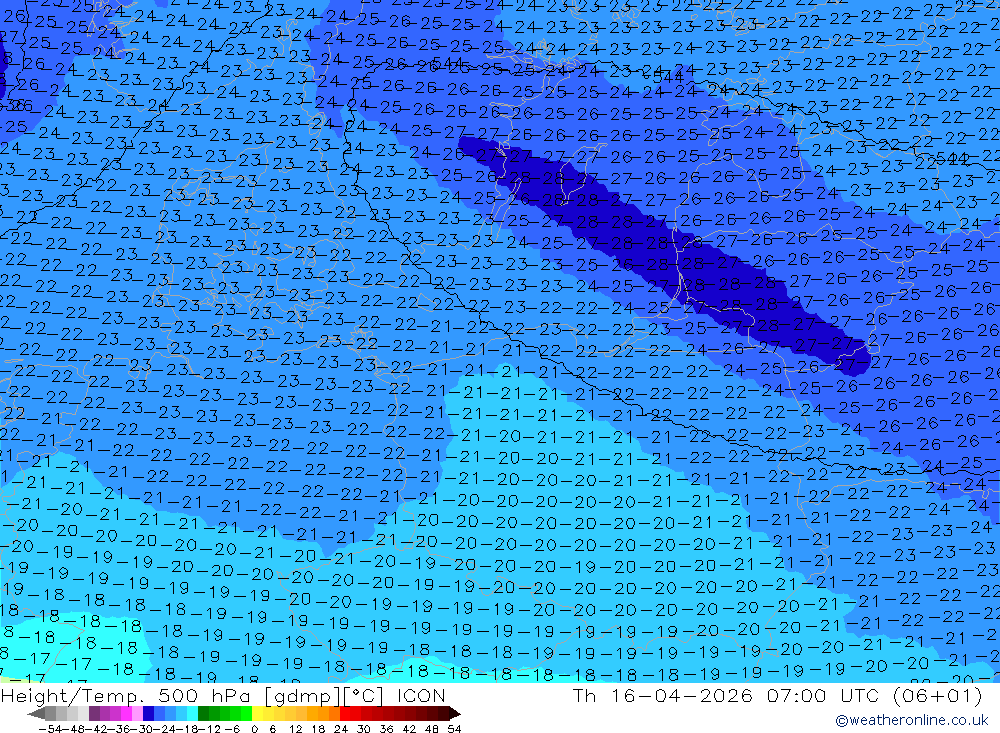Image resolution: width=1000 pixels, height=733 pixels.
Task: Click the gray left arrow of legend
Action: pos(36,714)
